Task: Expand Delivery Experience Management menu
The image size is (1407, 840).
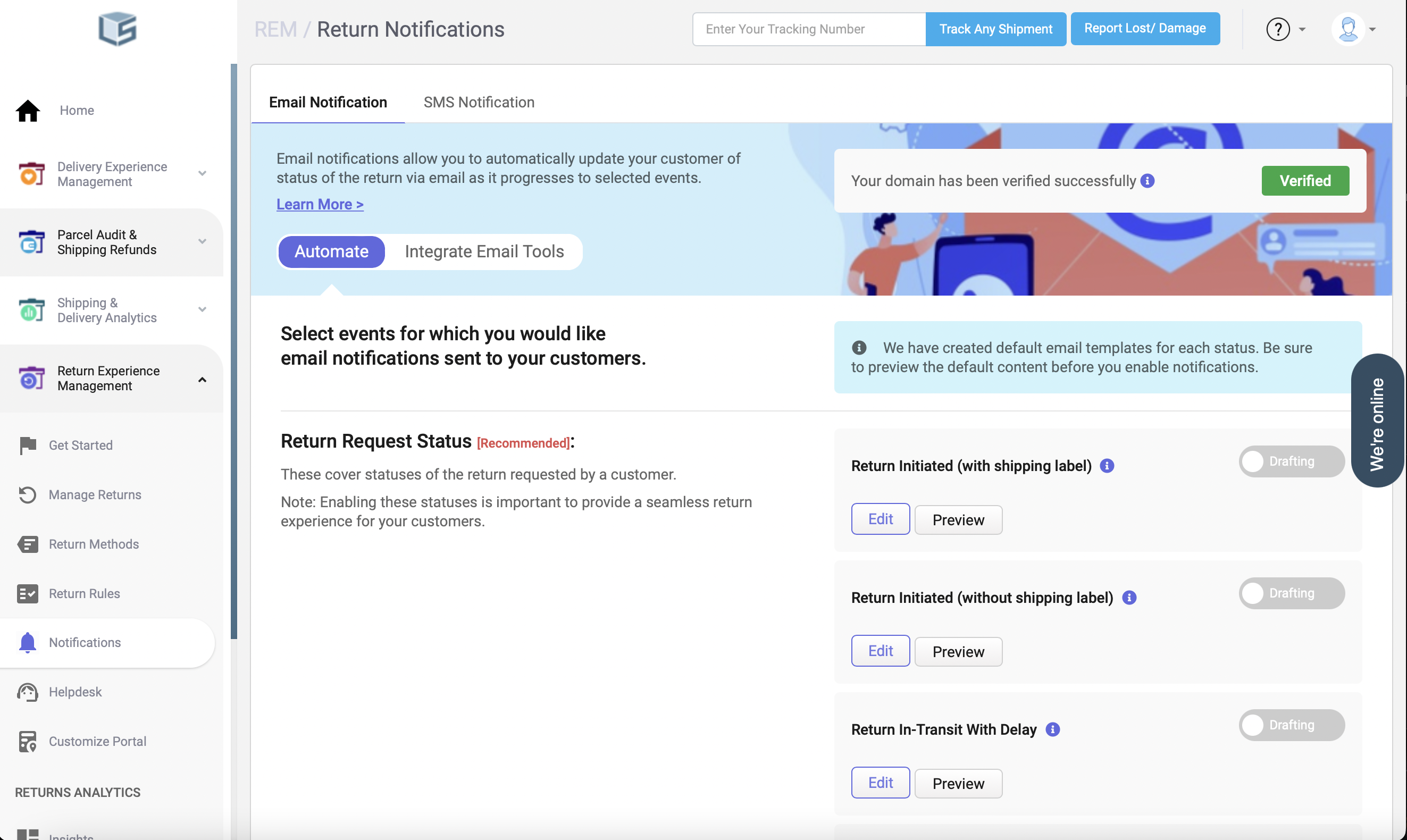Action: [x=202, y=174]
